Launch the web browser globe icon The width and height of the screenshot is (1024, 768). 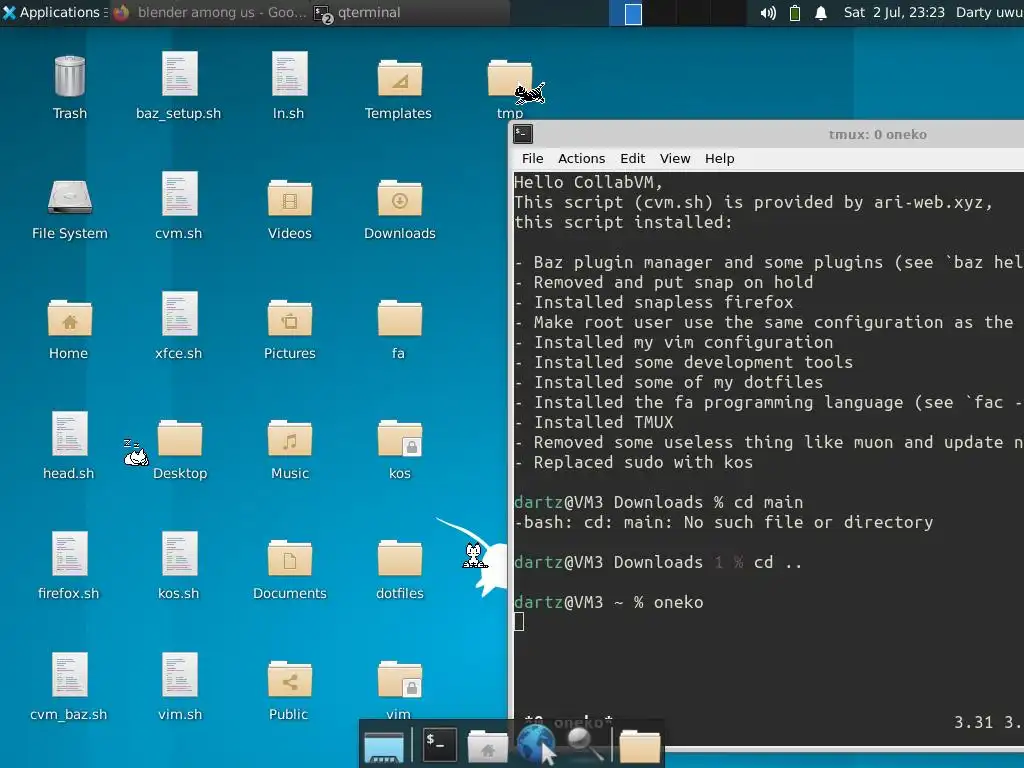point(537,744)
